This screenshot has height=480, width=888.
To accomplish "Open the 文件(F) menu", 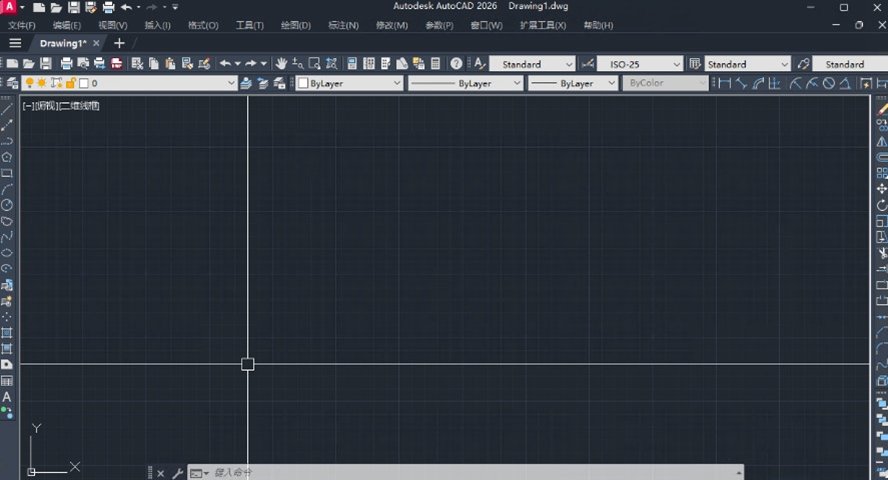I will [22, 25].
